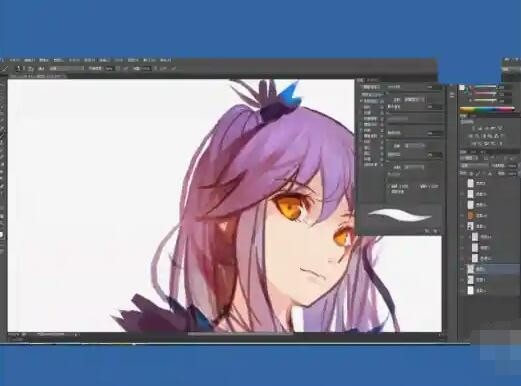
Task: Click first adjustment icon in top row
Action: pos(474,128)
